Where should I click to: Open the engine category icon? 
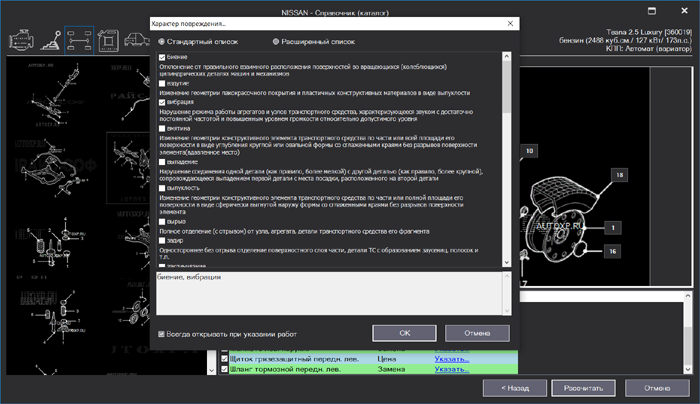tap(21, 41)
